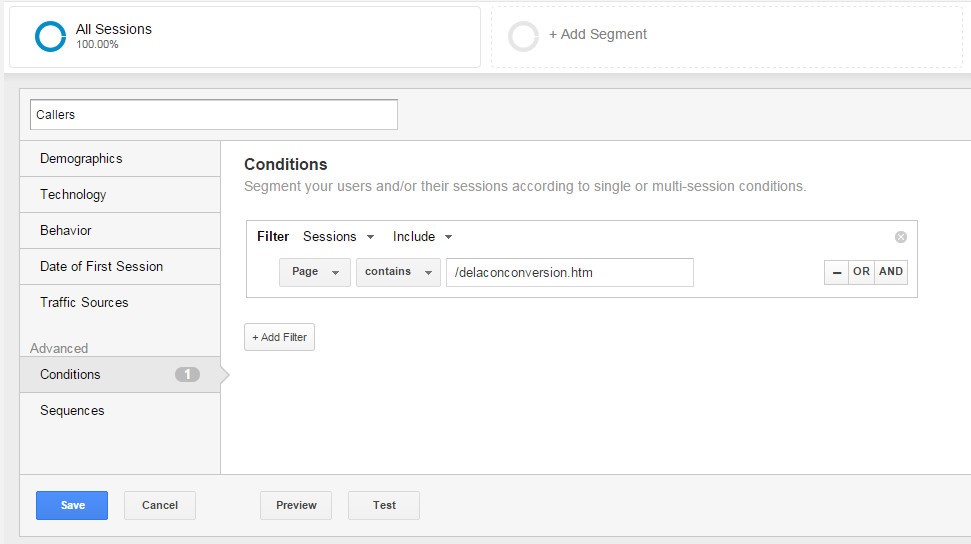Add an AND condition

tap(891, 272)
